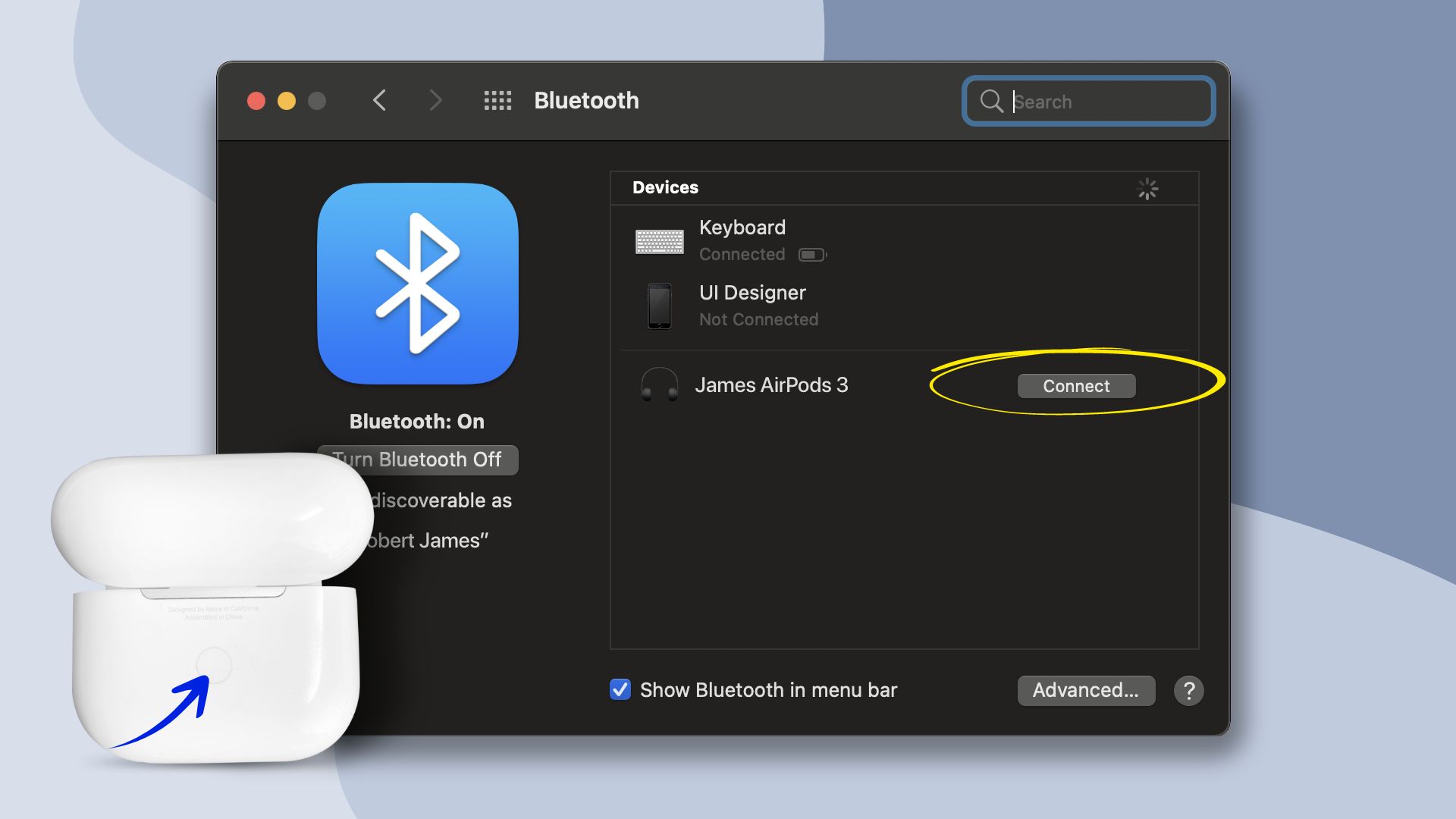Open the Advanced… settings button
The width and height of the screenshot is (1456, 819).
tap(1086, 691)
